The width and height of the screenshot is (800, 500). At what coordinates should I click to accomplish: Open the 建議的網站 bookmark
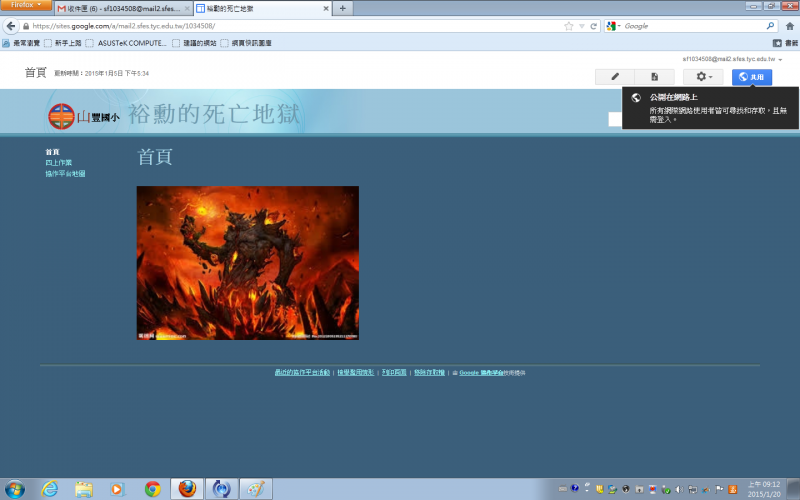tap(194, 43)
